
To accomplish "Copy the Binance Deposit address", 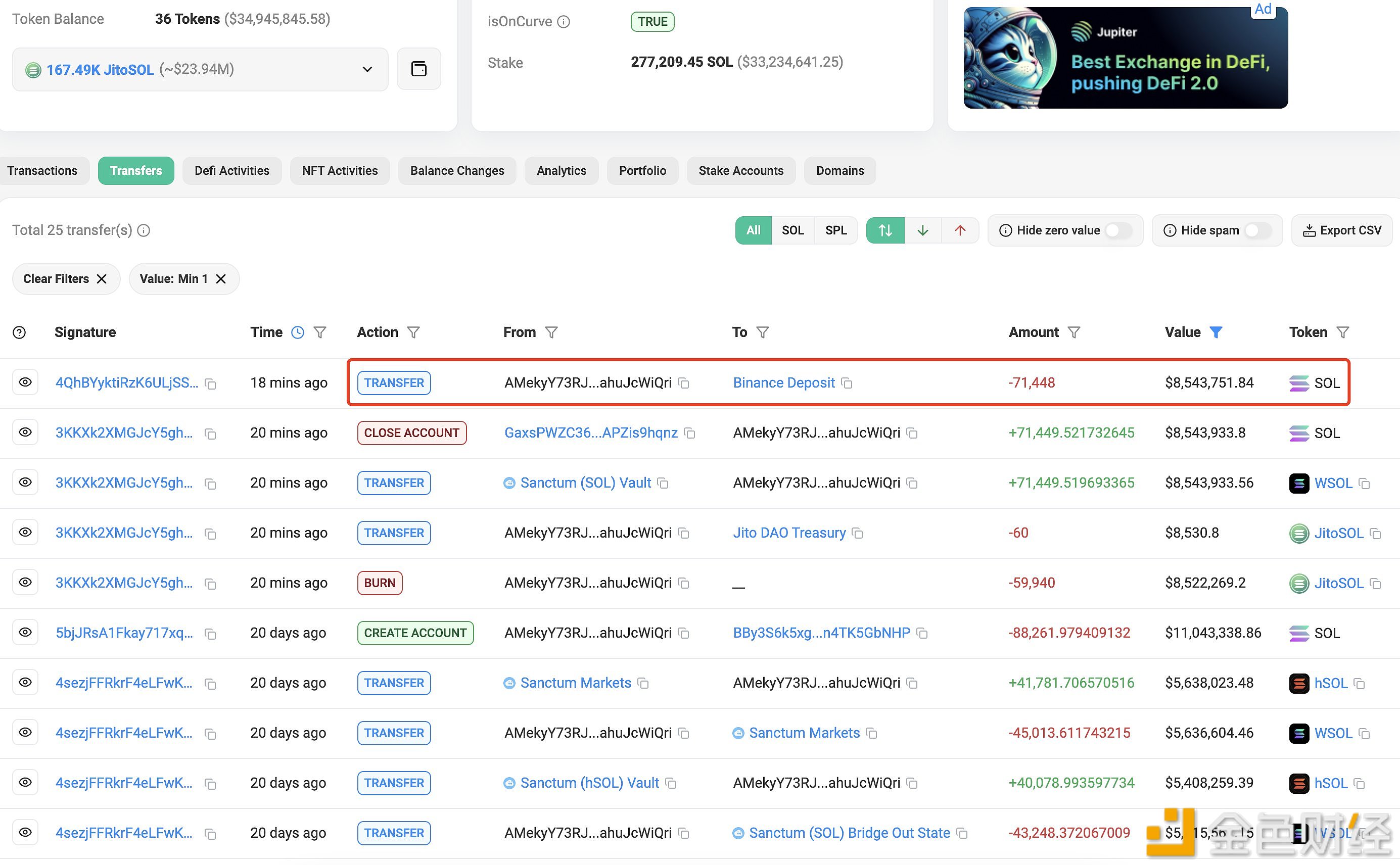I will [x=847, y=383].
